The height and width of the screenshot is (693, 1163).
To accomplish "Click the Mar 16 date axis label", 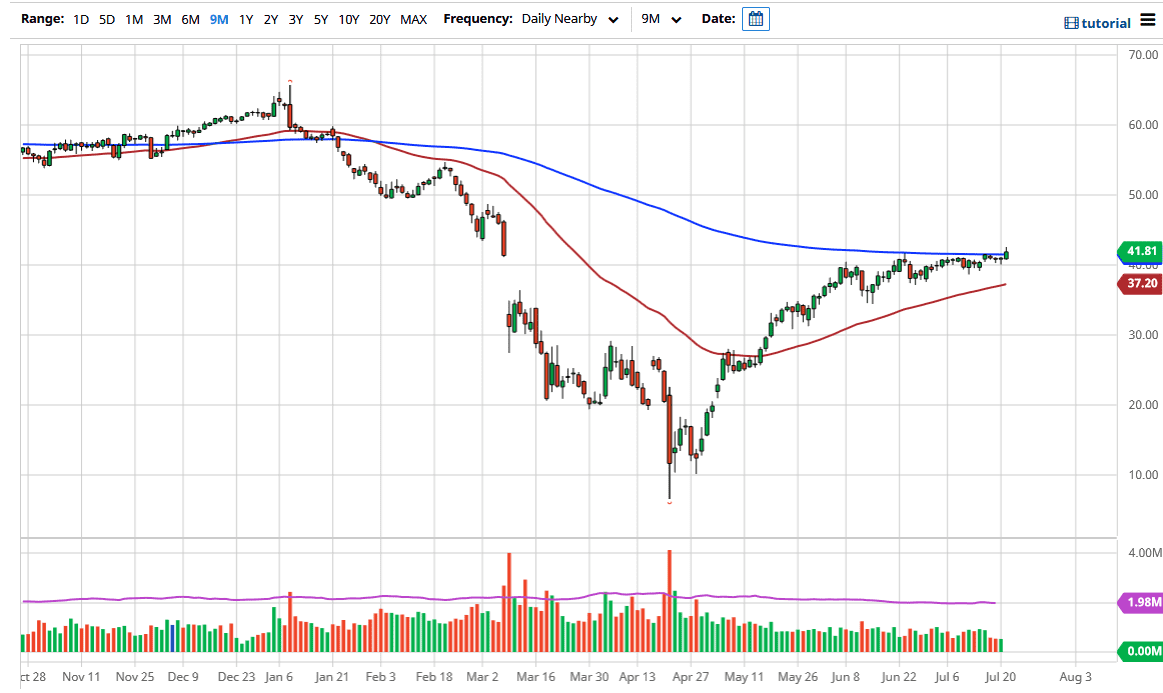I will click(536, 677).
